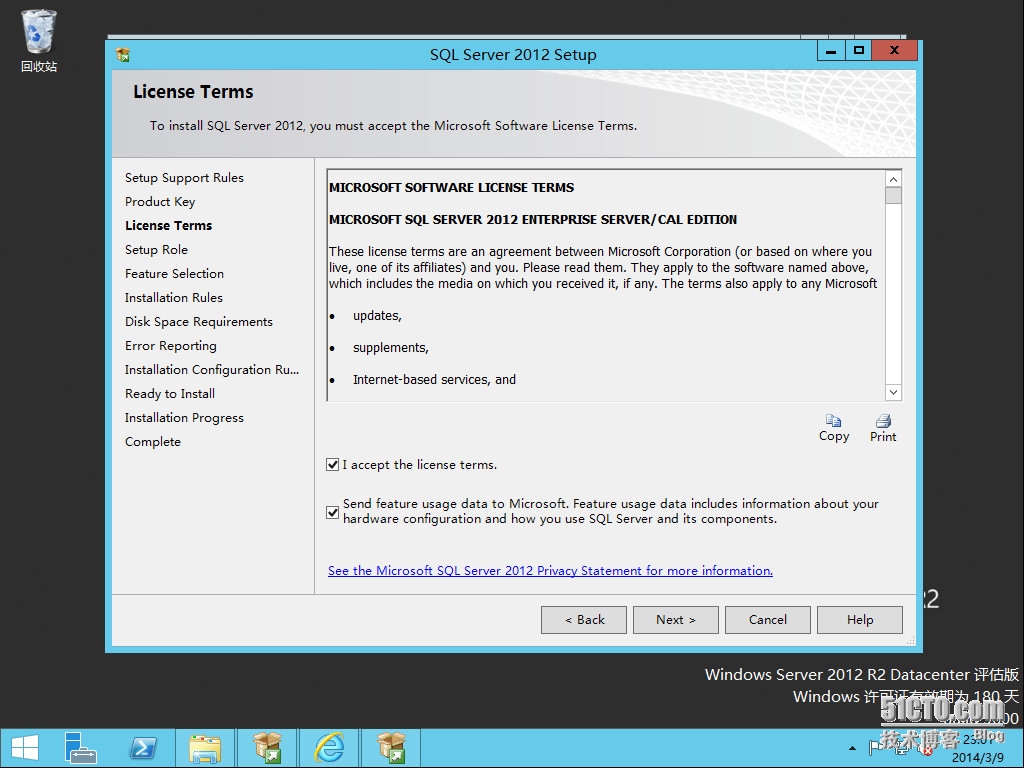Cancel the SQL Server setup
Image resolution: width=1024 pixels, height=768 pixels.
pyautogui.click(x=768, y=620)
